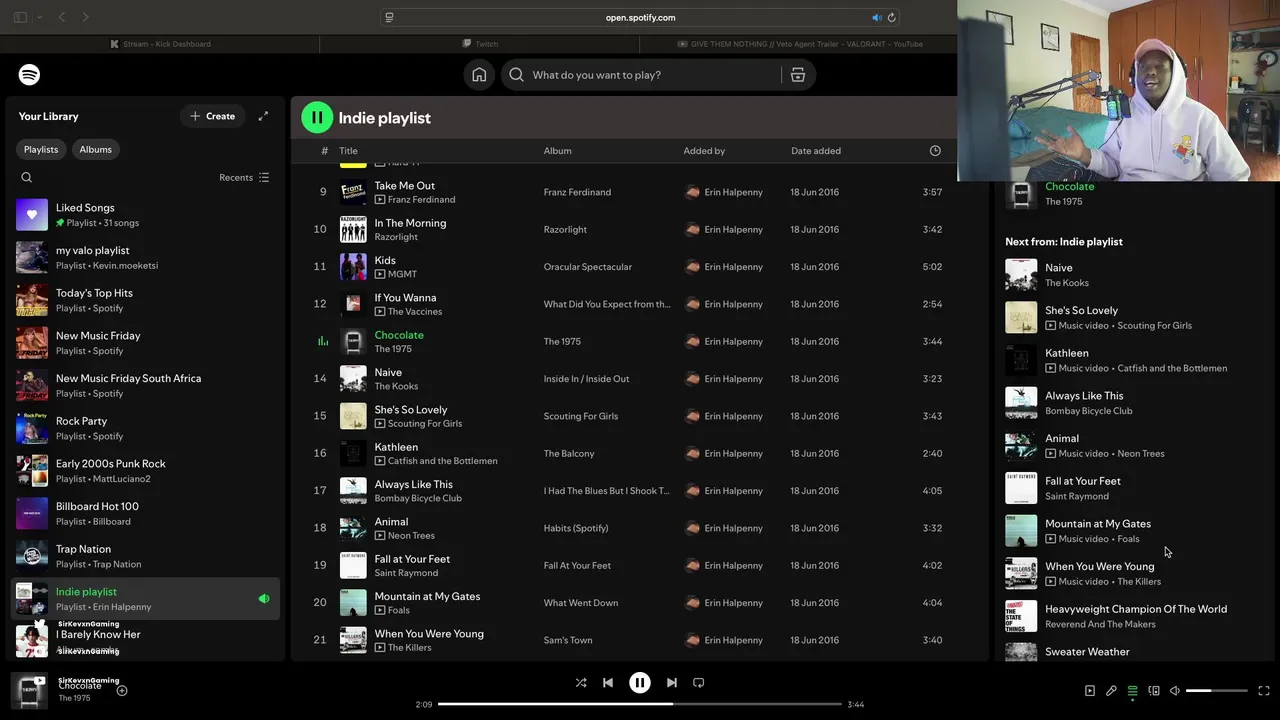This screenshot has width=1280, height=720.
Task: Click Mountain at My Gates in the queue
Action: coord(1098,524)
